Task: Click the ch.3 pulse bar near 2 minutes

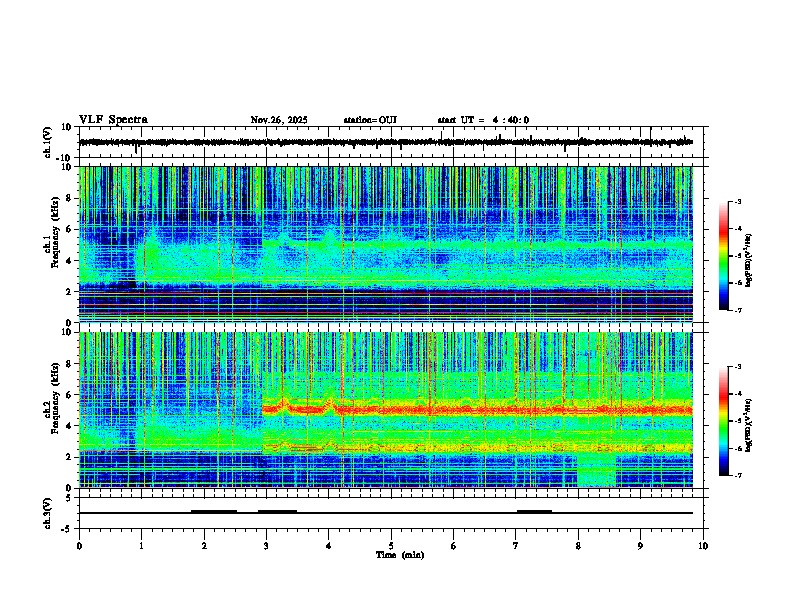Action: coord(214,511)
